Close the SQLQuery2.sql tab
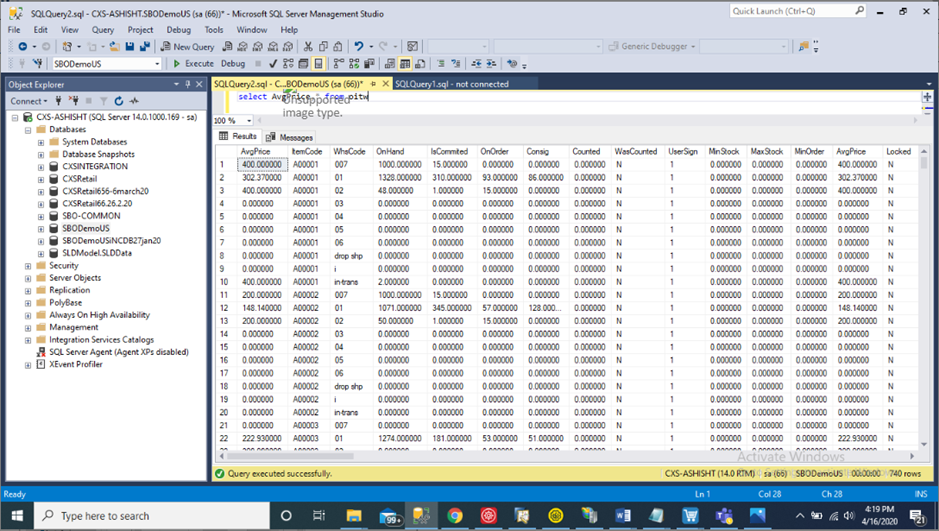This screenshot has width=939, height=531. tap(386, 84)
